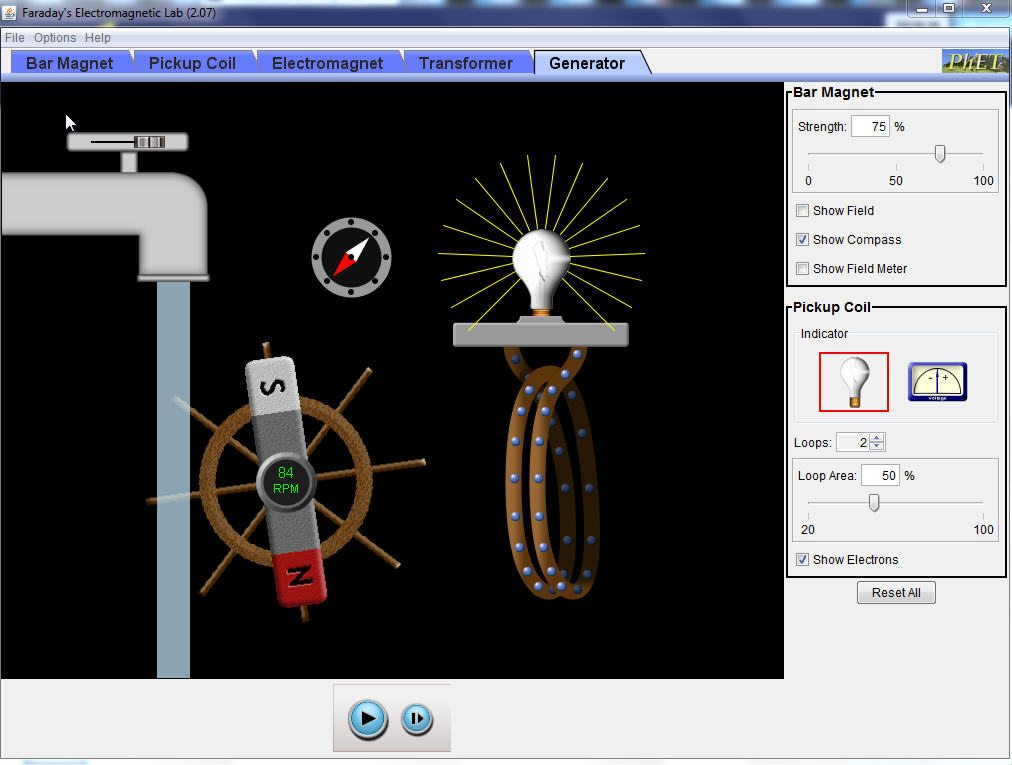Enable the Show Field checkbox
Screen dimensions: 1012x765
pyautogui.click(x=802, y=211)
